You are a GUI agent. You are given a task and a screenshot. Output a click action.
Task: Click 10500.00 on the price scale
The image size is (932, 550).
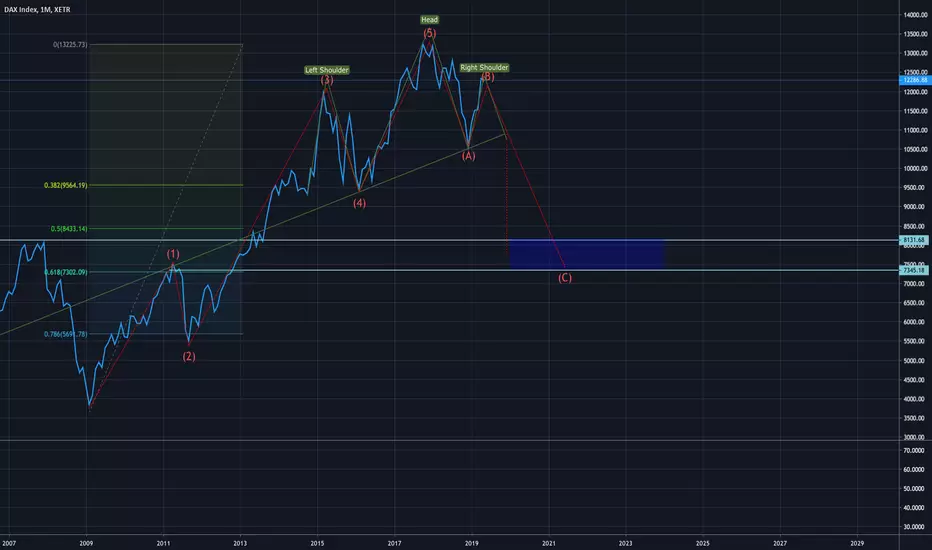click(x=915, y=149)
